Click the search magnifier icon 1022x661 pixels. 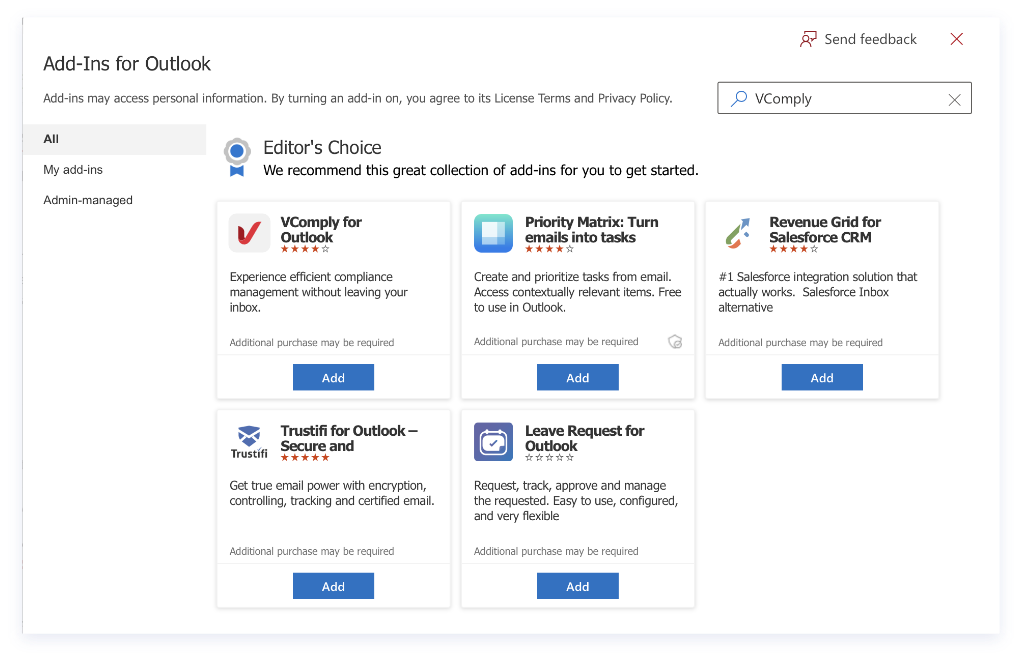738,98
